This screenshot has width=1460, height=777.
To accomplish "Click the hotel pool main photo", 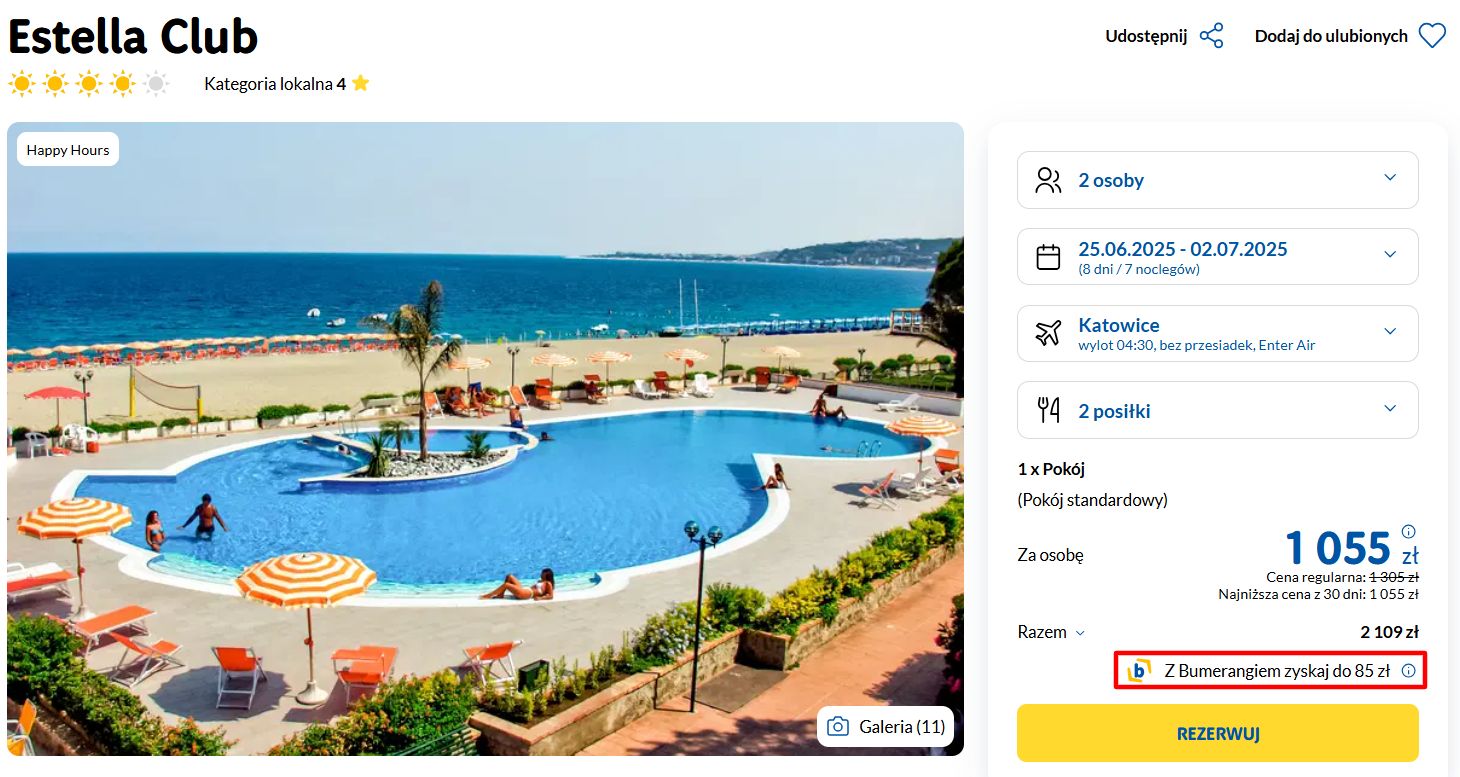I will point(485,438).
